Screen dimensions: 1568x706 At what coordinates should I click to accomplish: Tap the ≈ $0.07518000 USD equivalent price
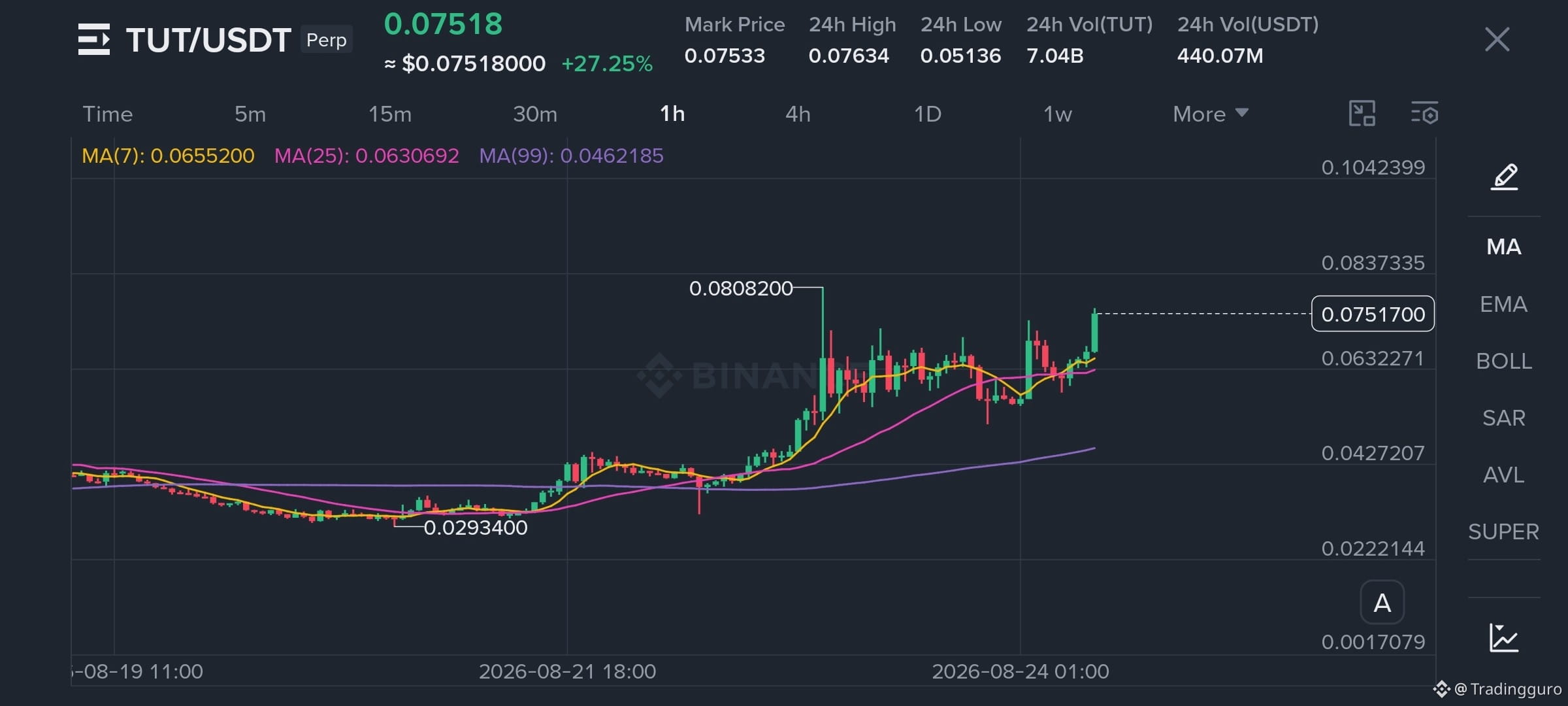click(x=465, y=63)
